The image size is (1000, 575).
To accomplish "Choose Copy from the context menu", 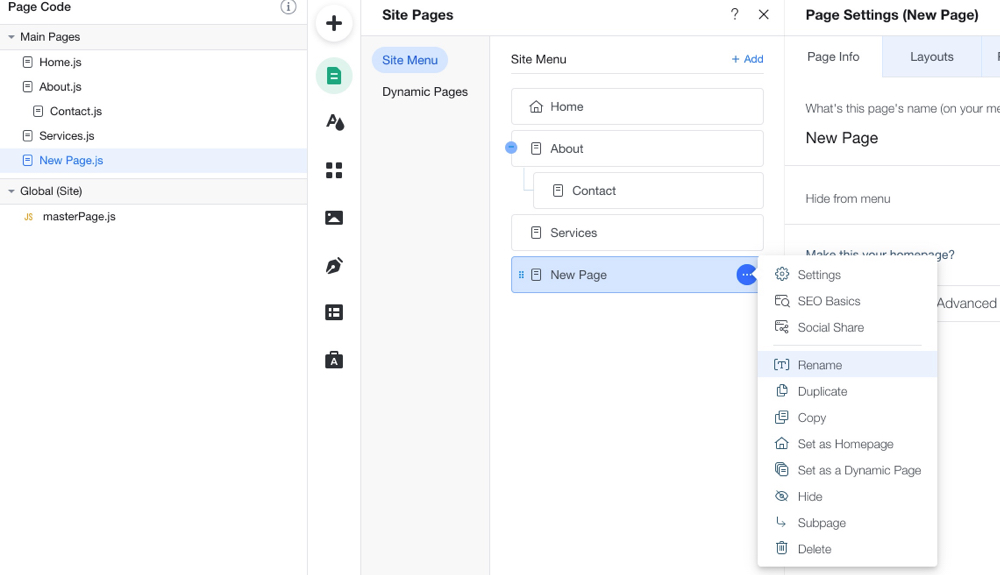I will point(847,418).
